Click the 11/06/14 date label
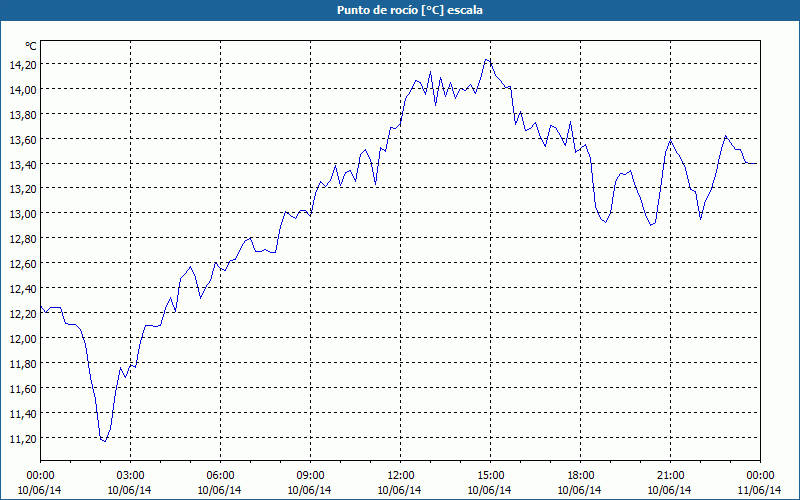Image resolution: width=800 pixels, height=500 pixels. (x=760, y=490)
